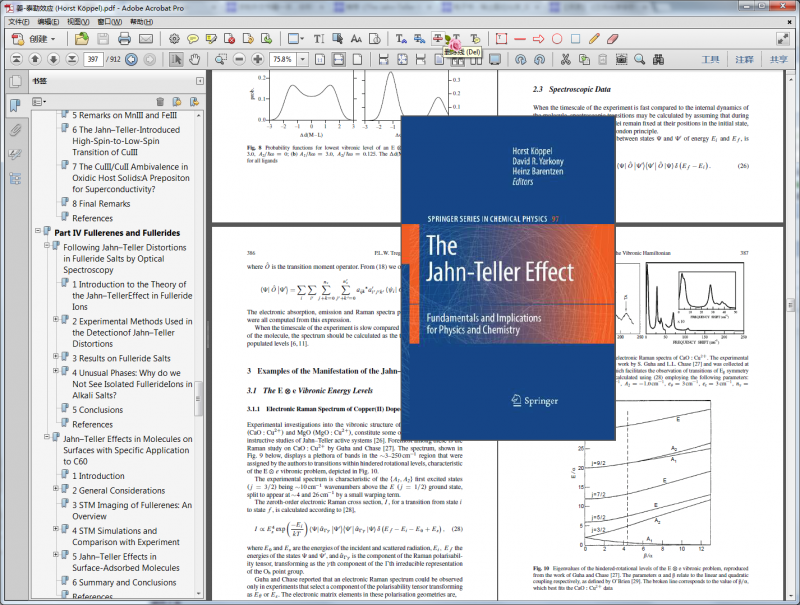Image resolution: width=800 pixels, height=605 pixels.
Task: Open find with magnifying glass icon
Action: pyautogui.click(x=639, y=59)
